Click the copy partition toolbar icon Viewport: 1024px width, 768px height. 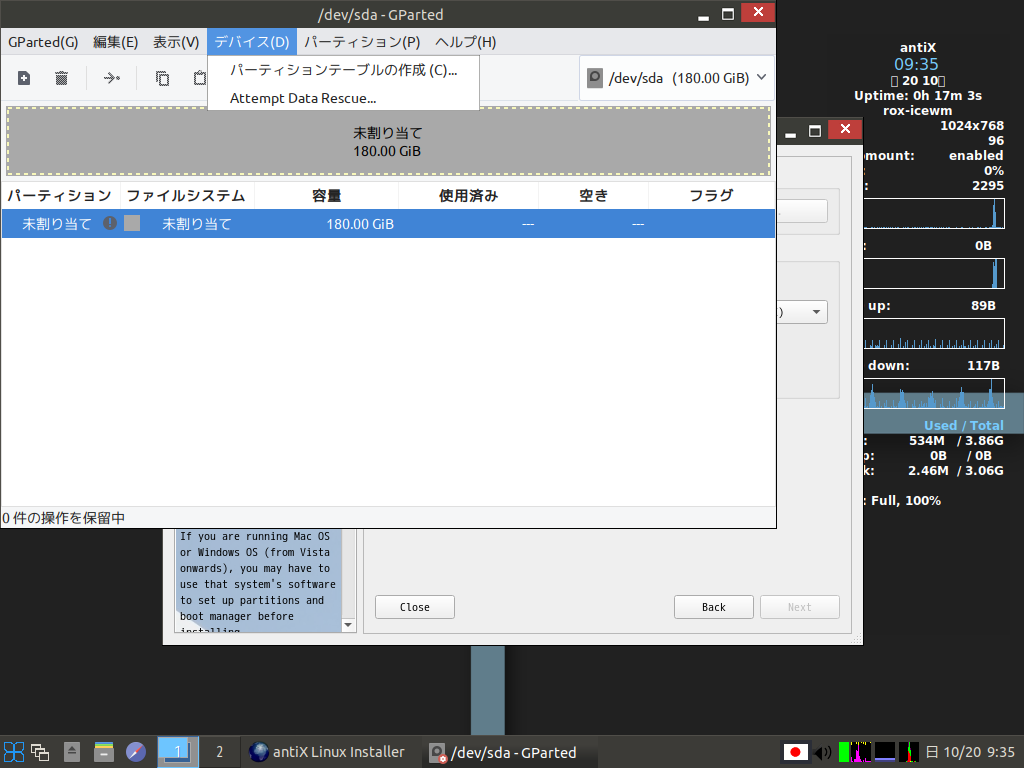click(162, 78)
